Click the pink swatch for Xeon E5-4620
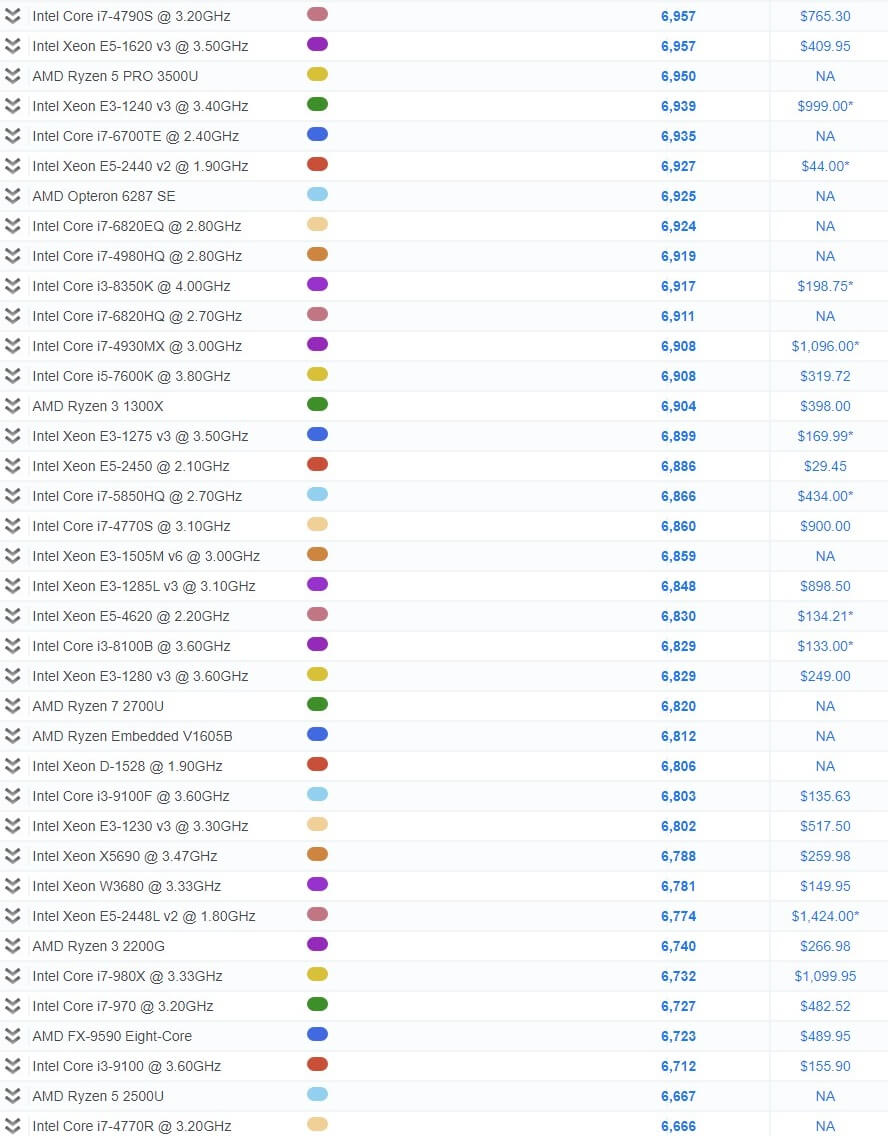 pyautogui.click(x=317, y=614)
